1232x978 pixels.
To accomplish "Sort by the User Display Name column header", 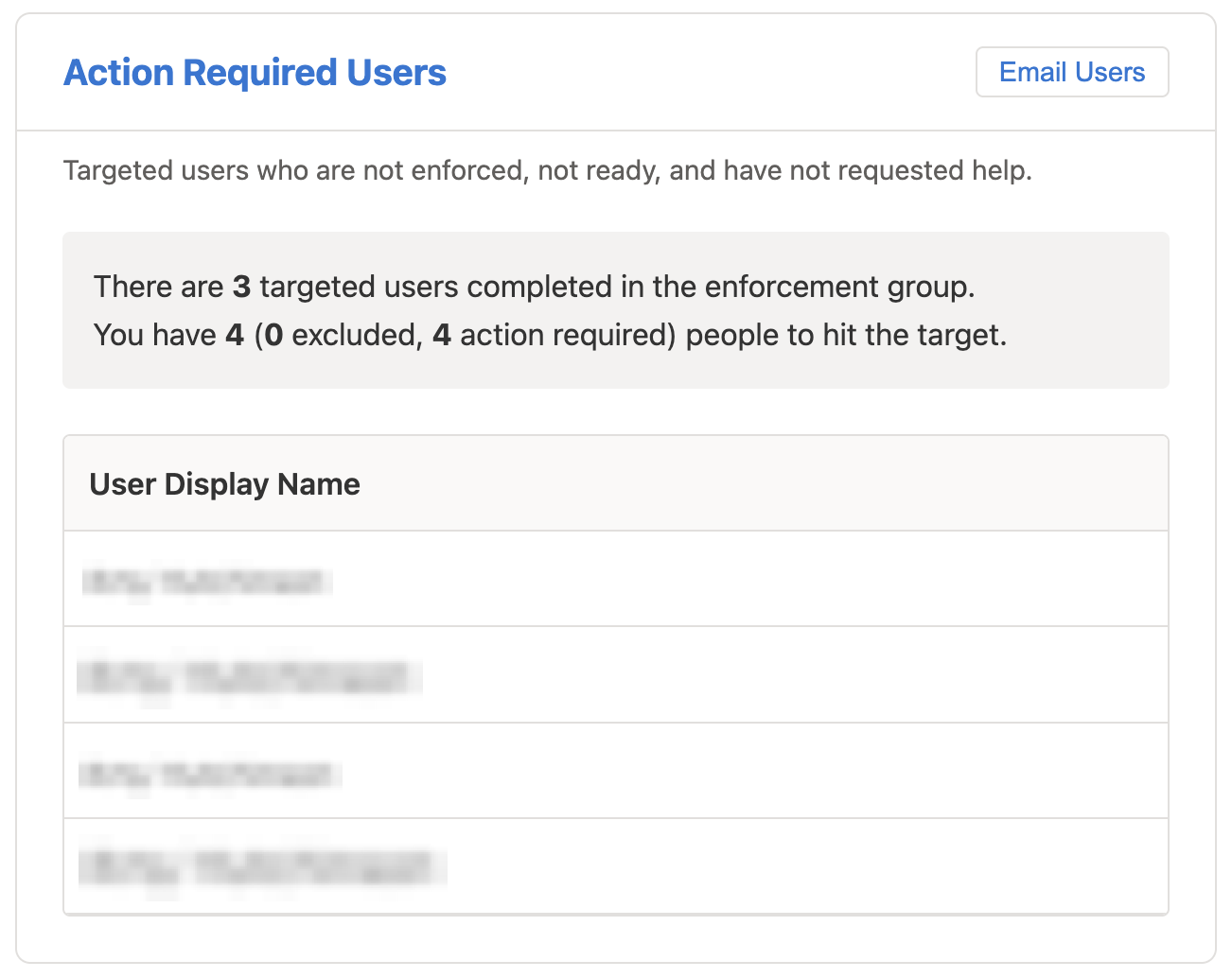I will click(x=223, y=483).
